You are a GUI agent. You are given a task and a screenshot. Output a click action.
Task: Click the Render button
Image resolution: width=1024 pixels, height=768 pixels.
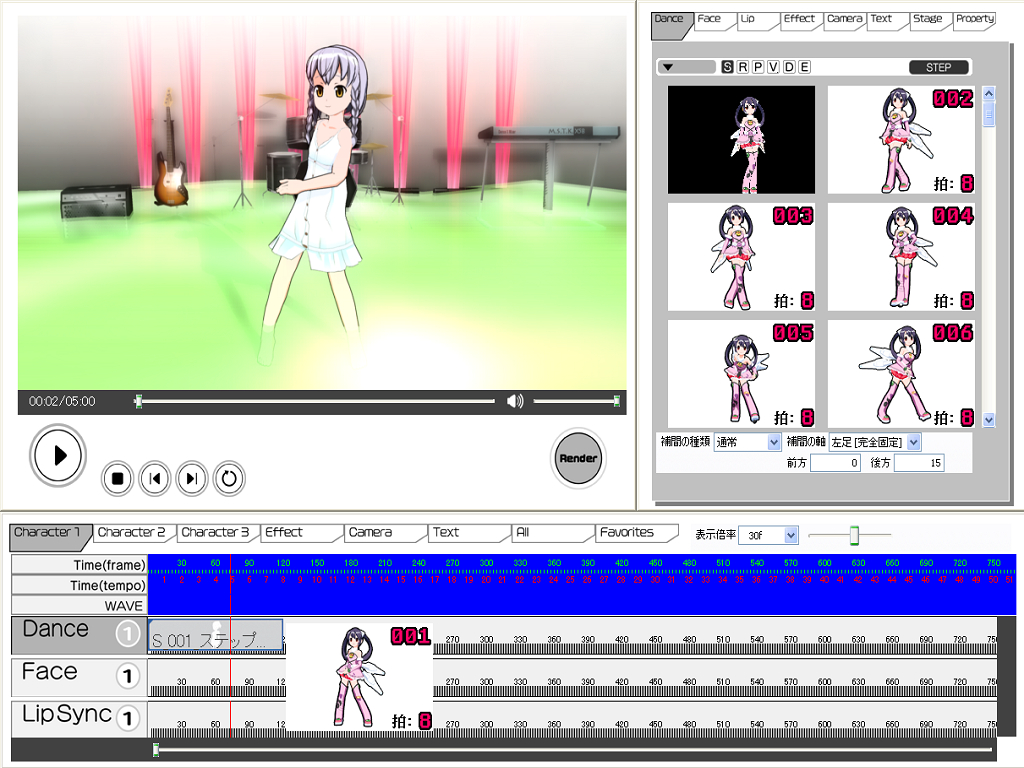click(x=578, y=458)
